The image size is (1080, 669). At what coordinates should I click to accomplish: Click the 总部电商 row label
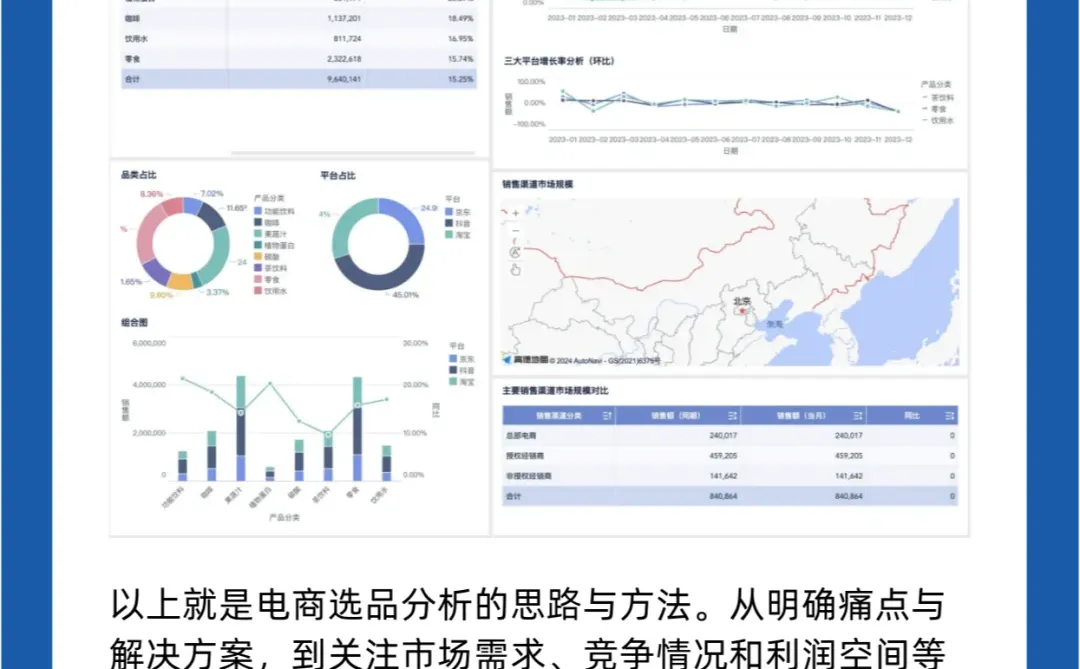pos(521,435)
